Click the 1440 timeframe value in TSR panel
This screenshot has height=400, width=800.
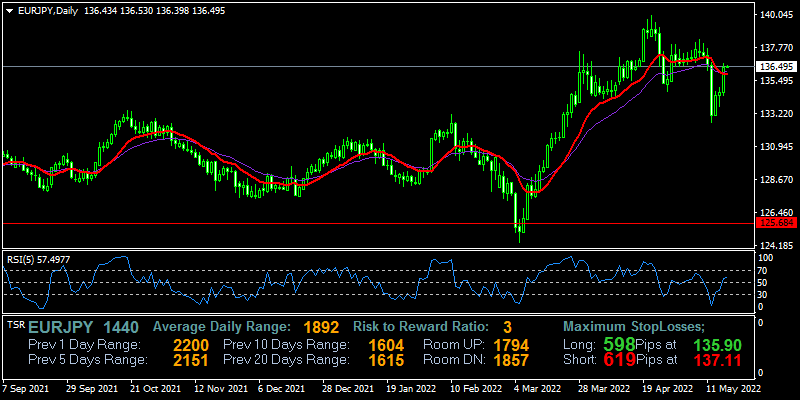(x=121, y=327)
